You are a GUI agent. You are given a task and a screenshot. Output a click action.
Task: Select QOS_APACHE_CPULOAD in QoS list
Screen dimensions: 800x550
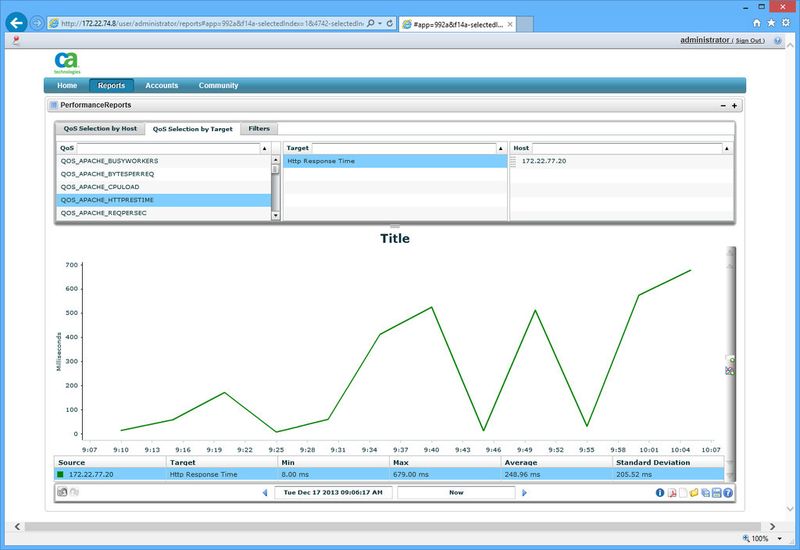pyautogui.click(x=164, y=187)
